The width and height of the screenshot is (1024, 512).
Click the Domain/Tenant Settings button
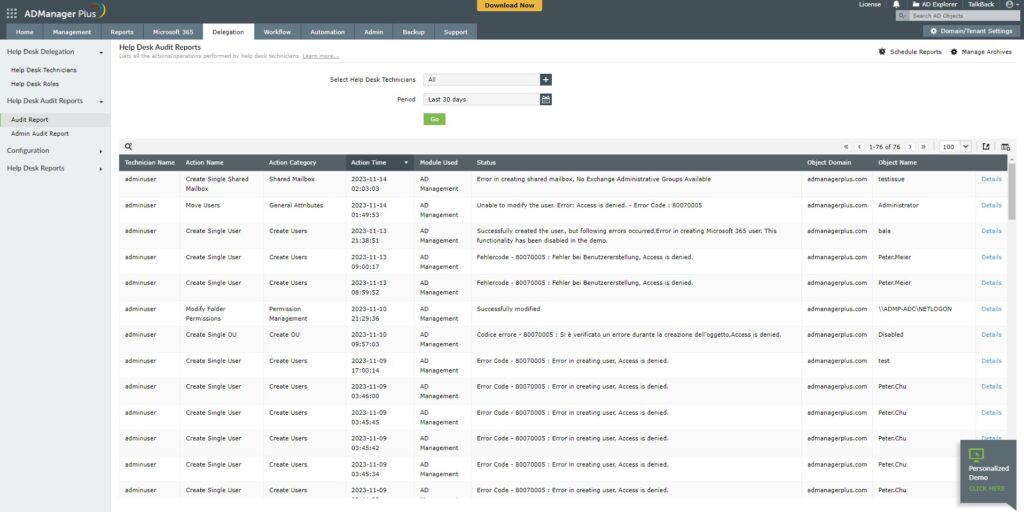pyautogui.click(x=970, y=32)
